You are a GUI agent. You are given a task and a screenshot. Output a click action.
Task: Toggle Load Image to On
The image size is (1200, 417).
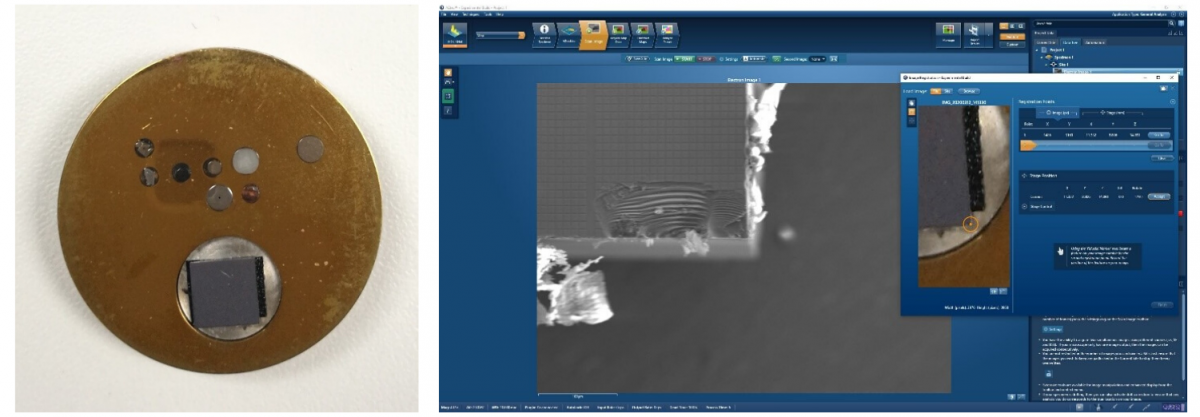point(937,91)
